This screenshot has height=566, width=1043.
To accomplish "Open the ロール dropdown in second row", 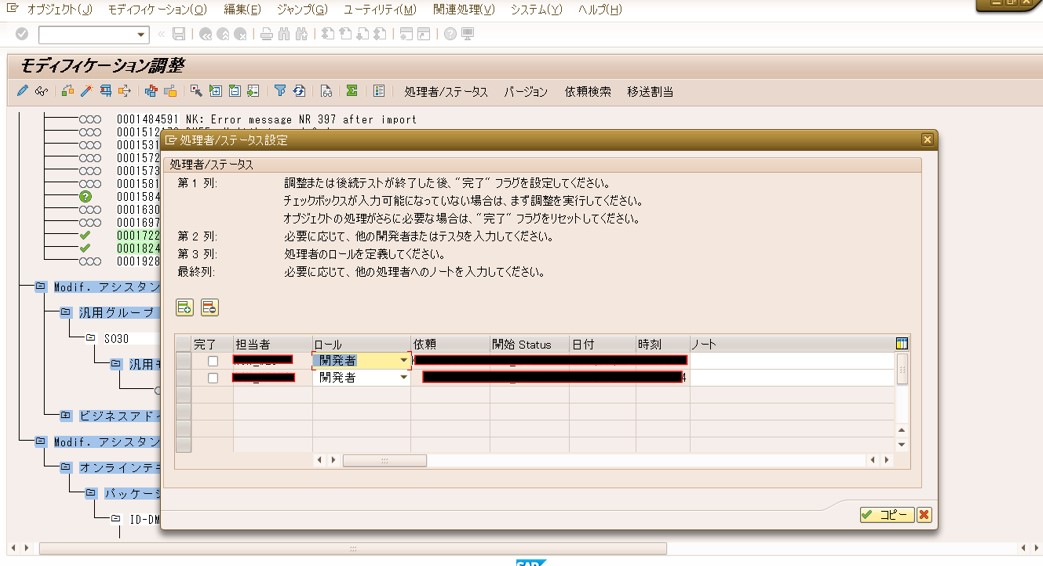I will [404, 378].
